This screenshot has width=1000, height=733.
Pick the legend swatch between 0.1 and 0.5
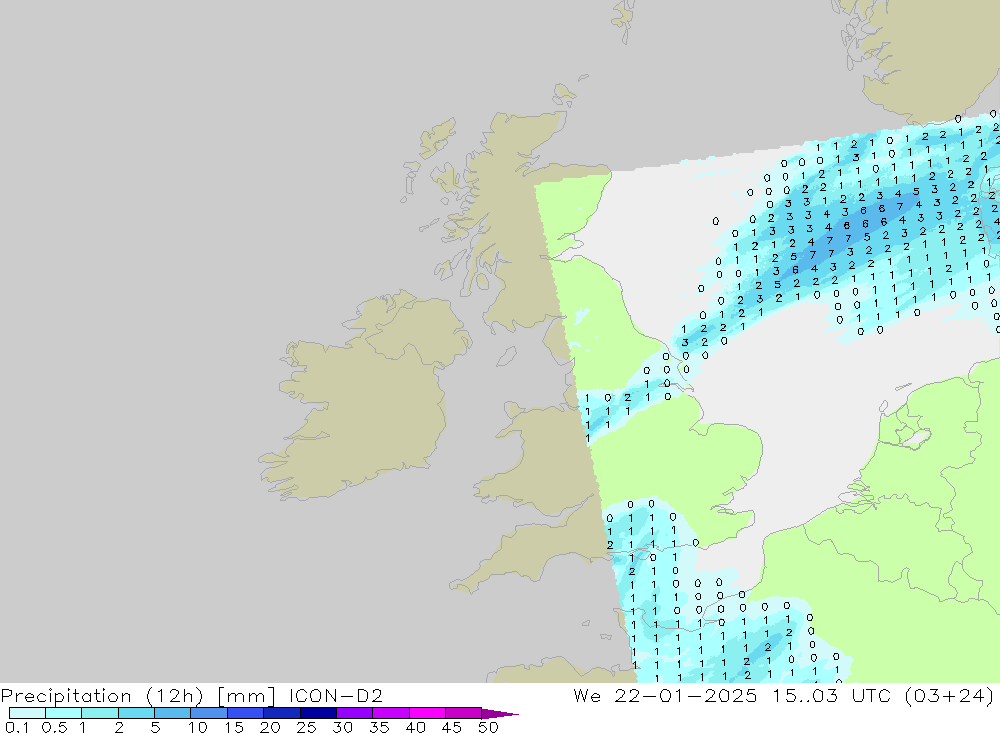[27, 713]
